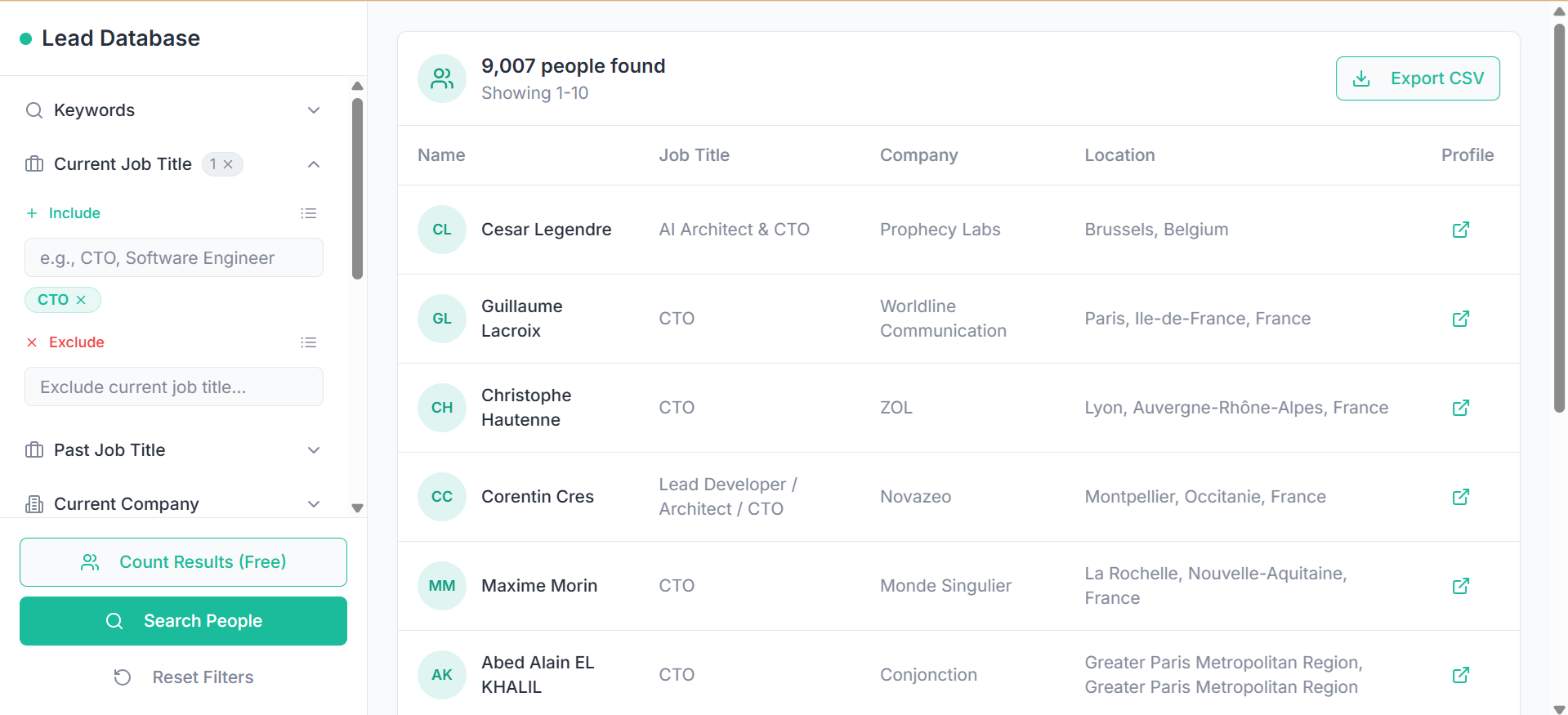The width and height of the screenshot is (1568, 715).
Task: Open Maxime Morin's profile link icon
Action: coord(1460,586)
